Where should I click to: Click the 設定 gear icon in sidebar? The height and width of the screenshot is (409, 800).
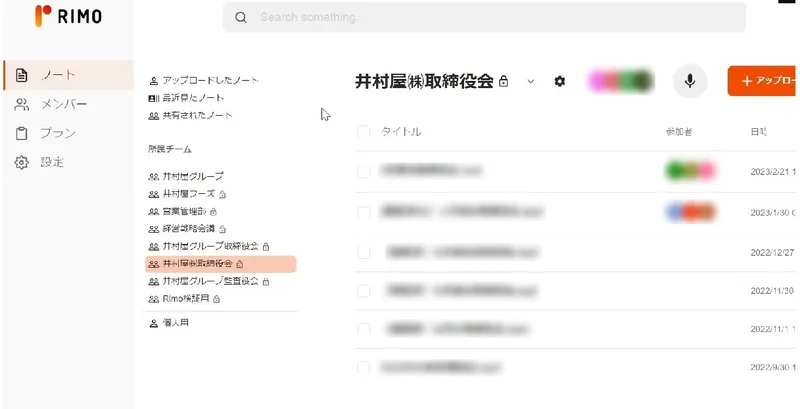coord(21,162)
